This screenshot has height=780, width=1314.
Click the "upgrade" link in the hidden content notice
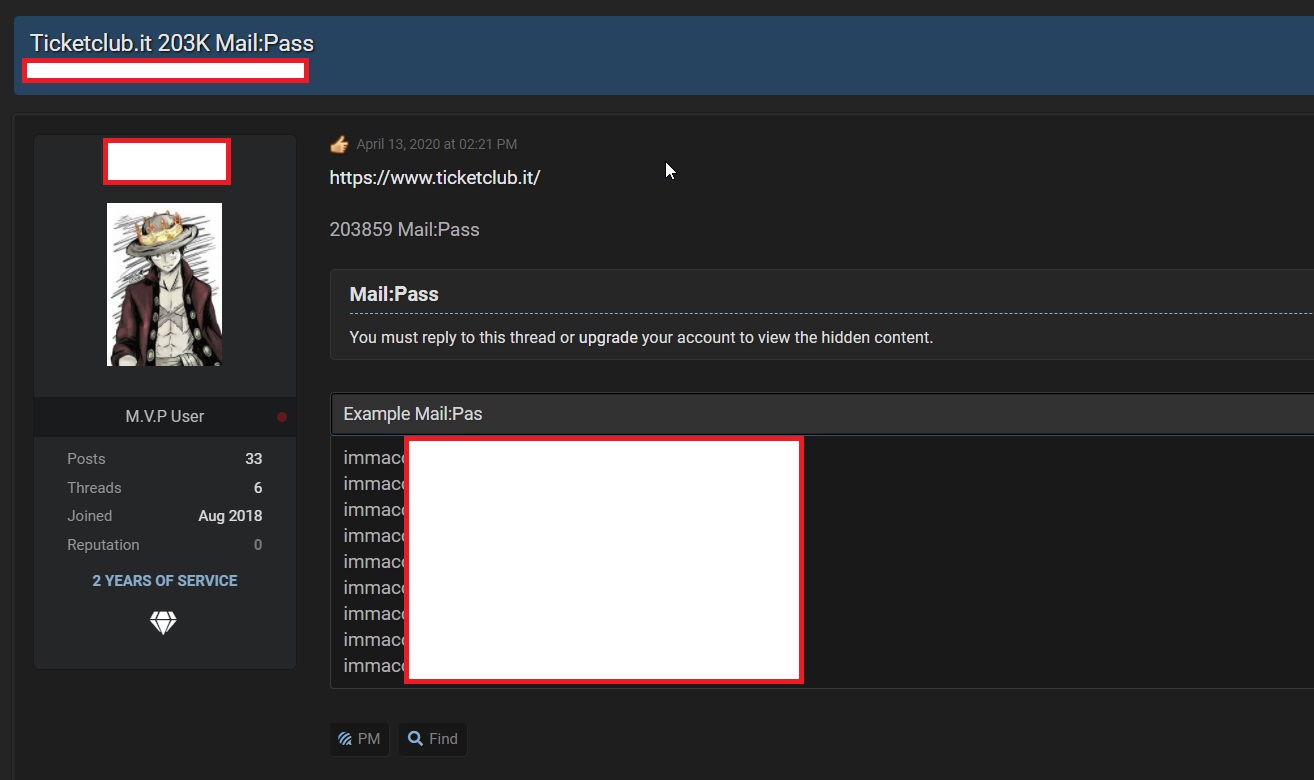pyautogui.click(x=608, y=337)
